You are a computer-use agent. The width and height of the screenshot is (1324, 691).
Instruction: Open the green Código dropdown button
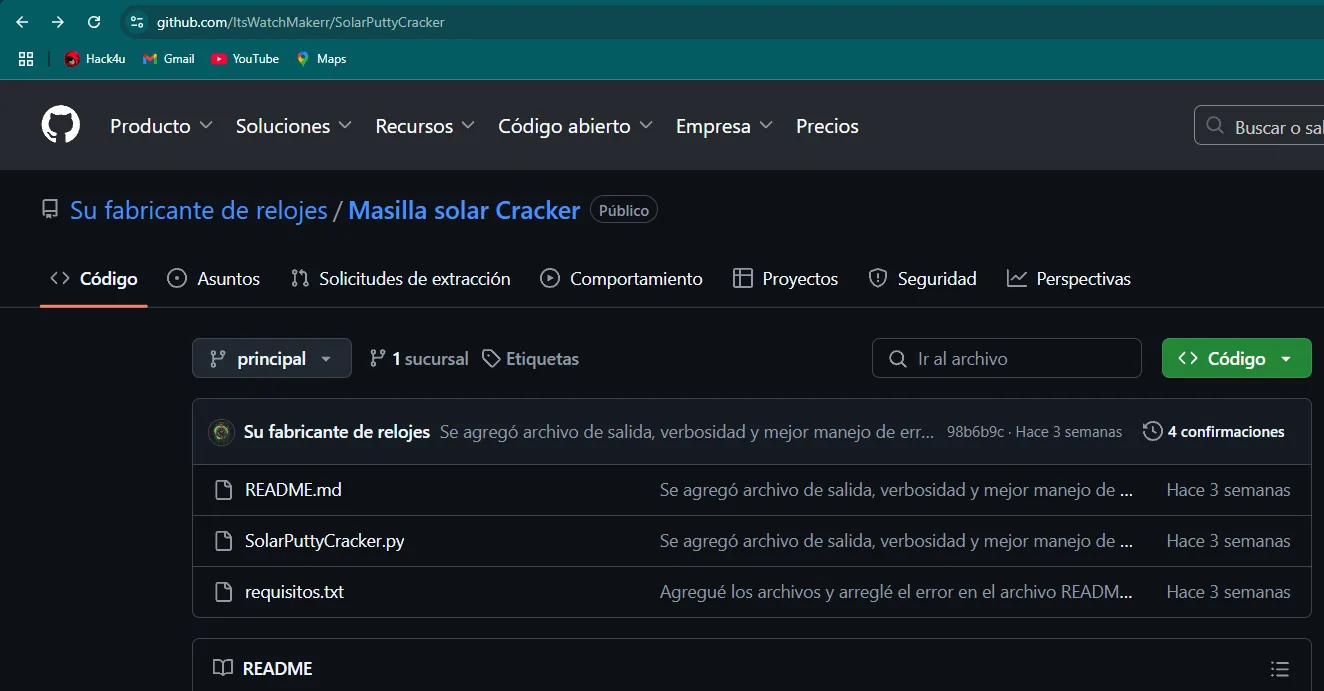click(x=1236, y=358)
